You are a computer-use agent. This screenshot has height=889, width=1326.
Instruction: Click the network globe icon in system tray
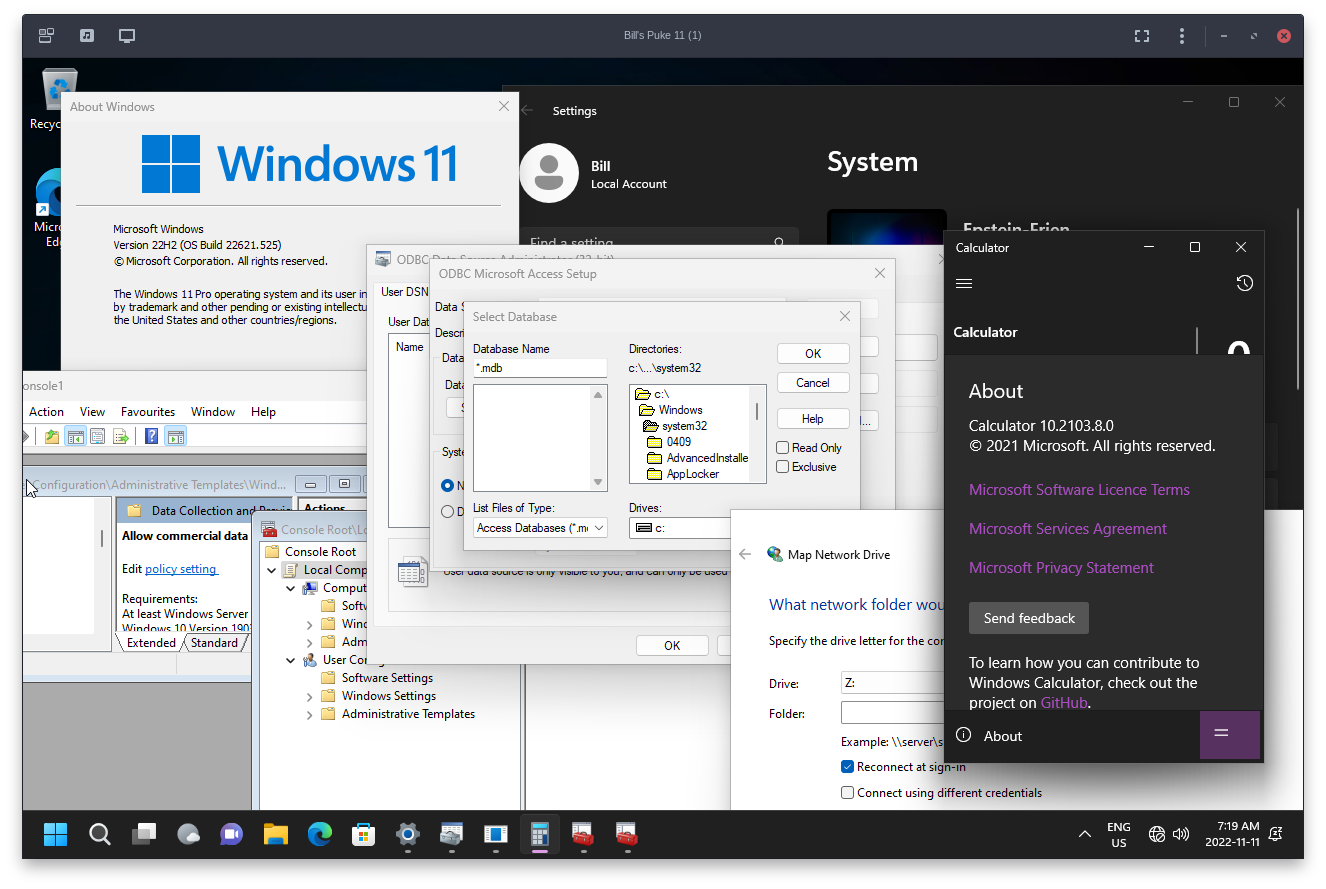pos(1157,834)
